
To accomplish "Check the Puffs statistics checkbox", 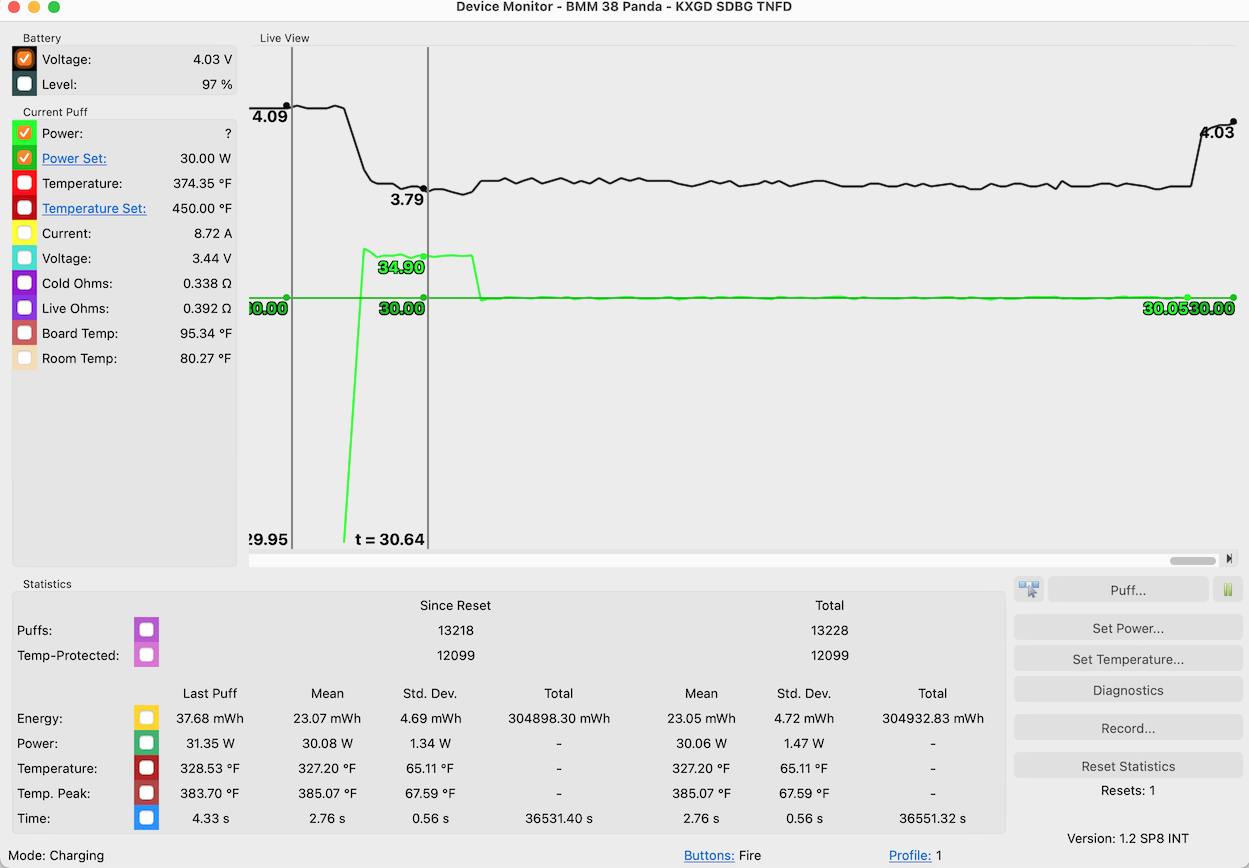I will (x=147, y=630).
